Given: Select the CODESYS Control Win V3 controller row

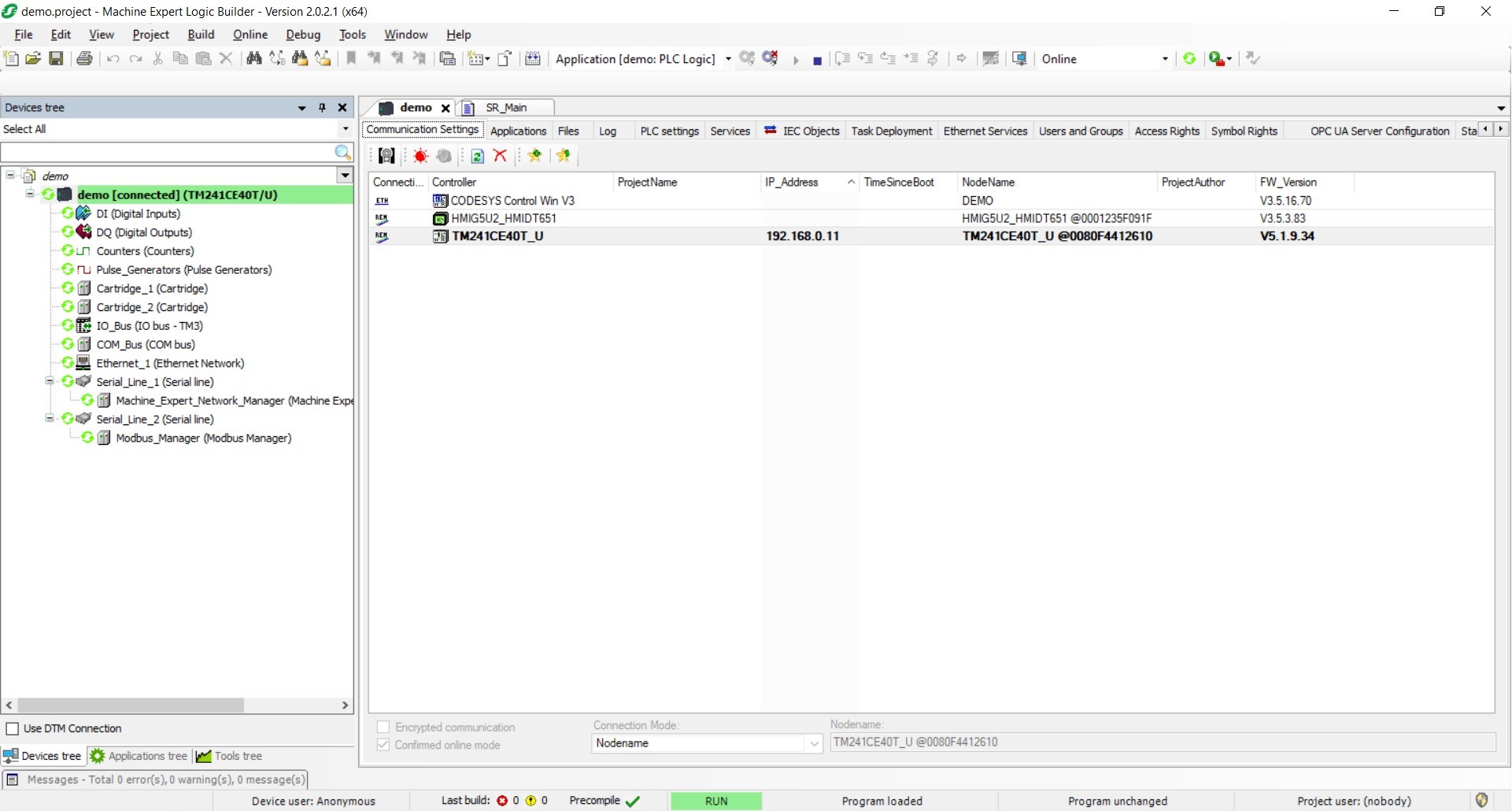Looking at the screenshot, I should point(931,201).
